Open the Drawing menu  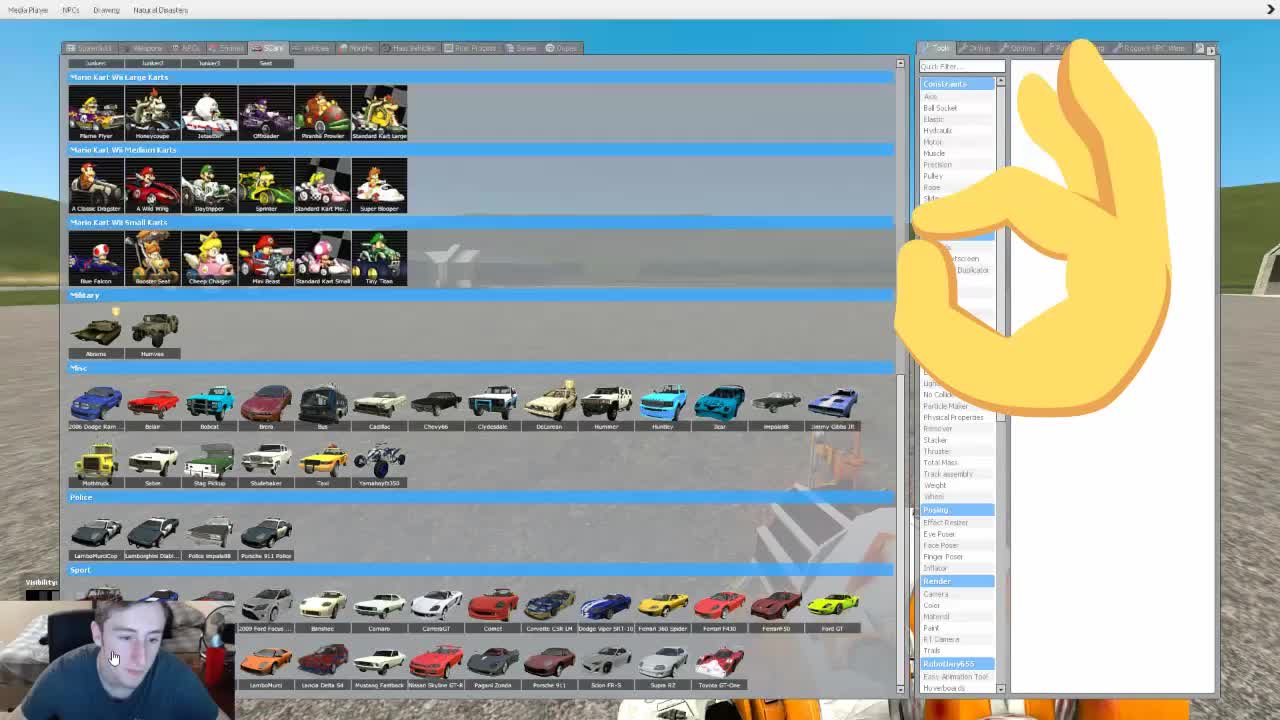106,10
